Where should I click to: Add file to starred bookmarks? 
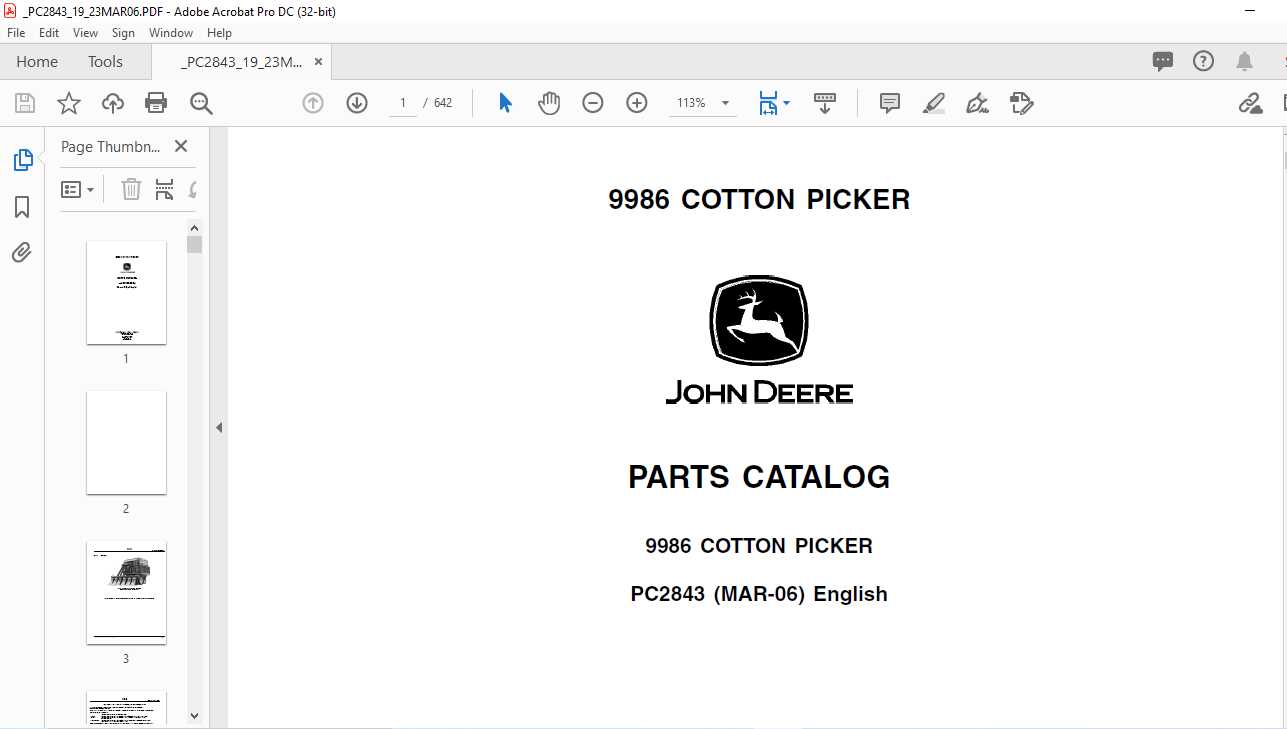68,103
